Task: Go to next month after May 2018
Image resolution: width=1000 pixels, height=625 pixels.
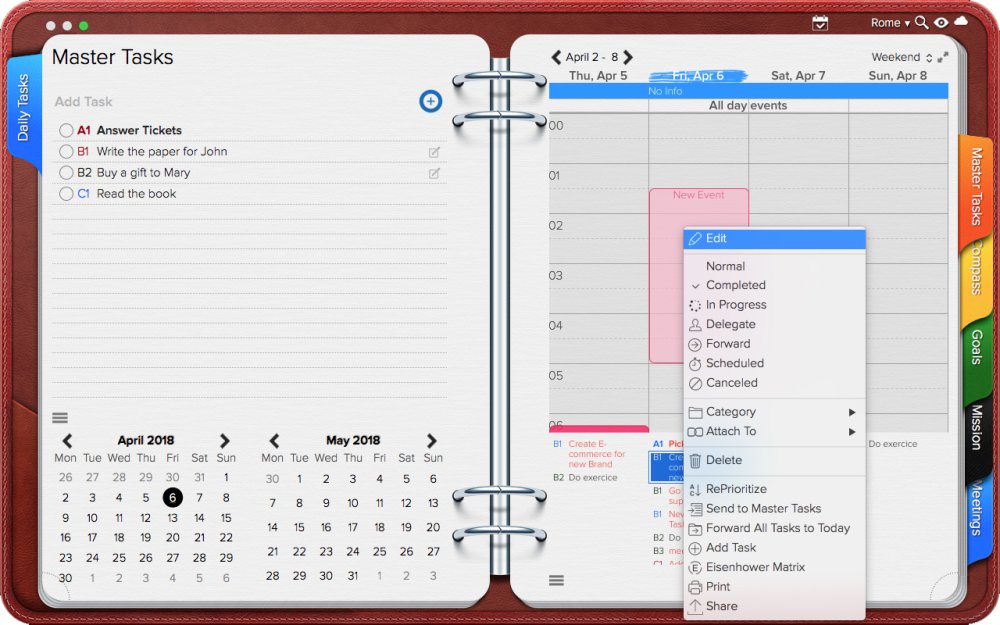Action: (x=432, y=441)
